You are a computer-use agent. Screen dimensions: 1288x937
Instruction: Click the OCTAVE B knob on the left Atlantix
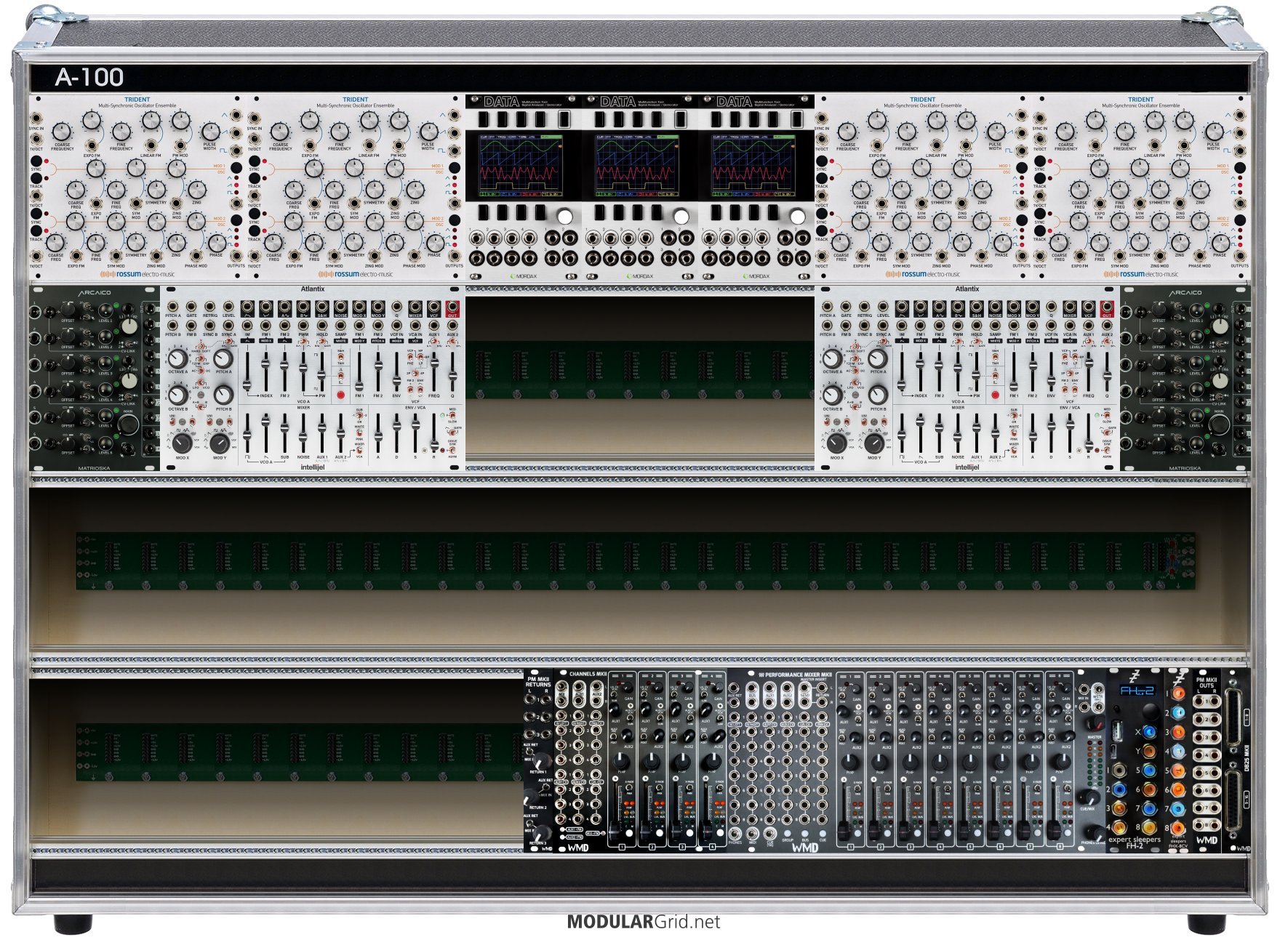[x=177, y=395]
